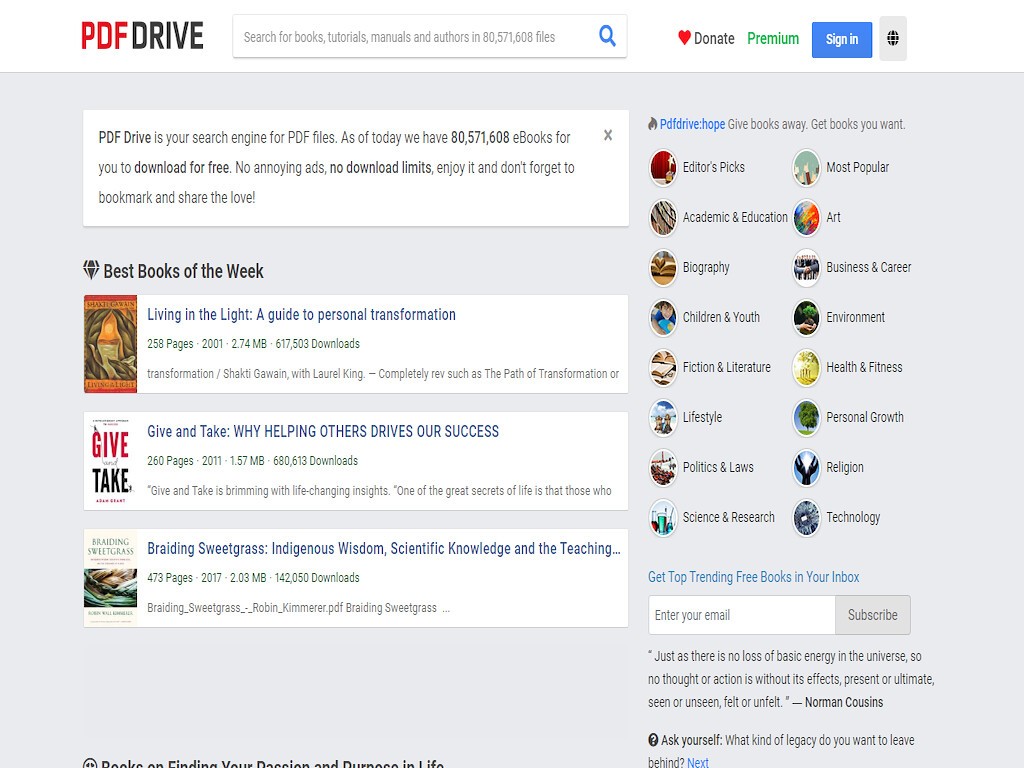Click the Technology category icon
The height and width of the screenshot is (768, 1024).
pyautogui.click(x=807, y=518)
